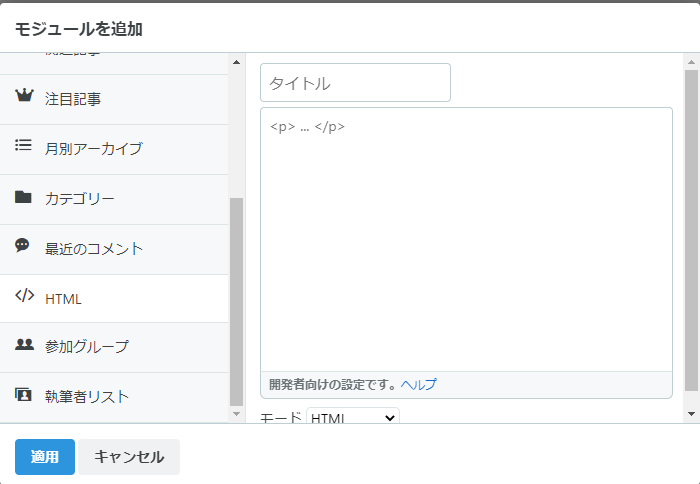Focus the タイトル input field

(355, 83)
